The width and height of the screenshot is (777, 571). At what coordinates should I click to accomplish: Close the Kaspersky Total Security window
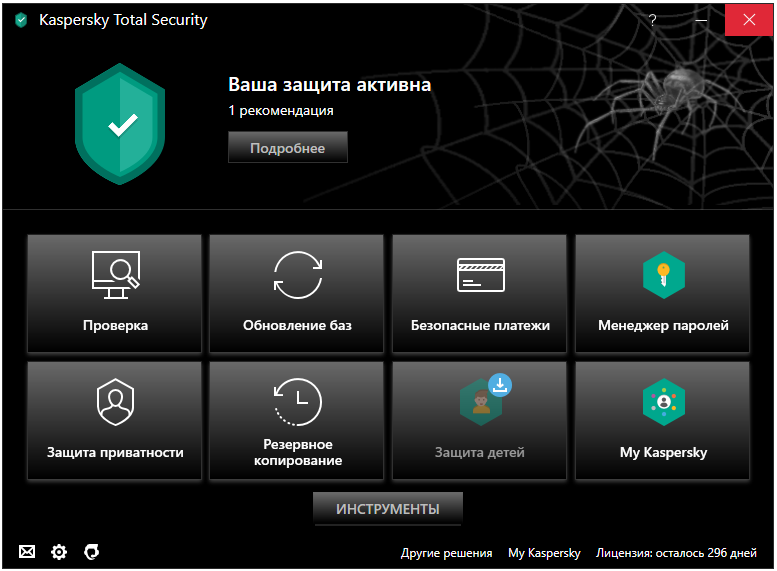(x=749, y=20)
